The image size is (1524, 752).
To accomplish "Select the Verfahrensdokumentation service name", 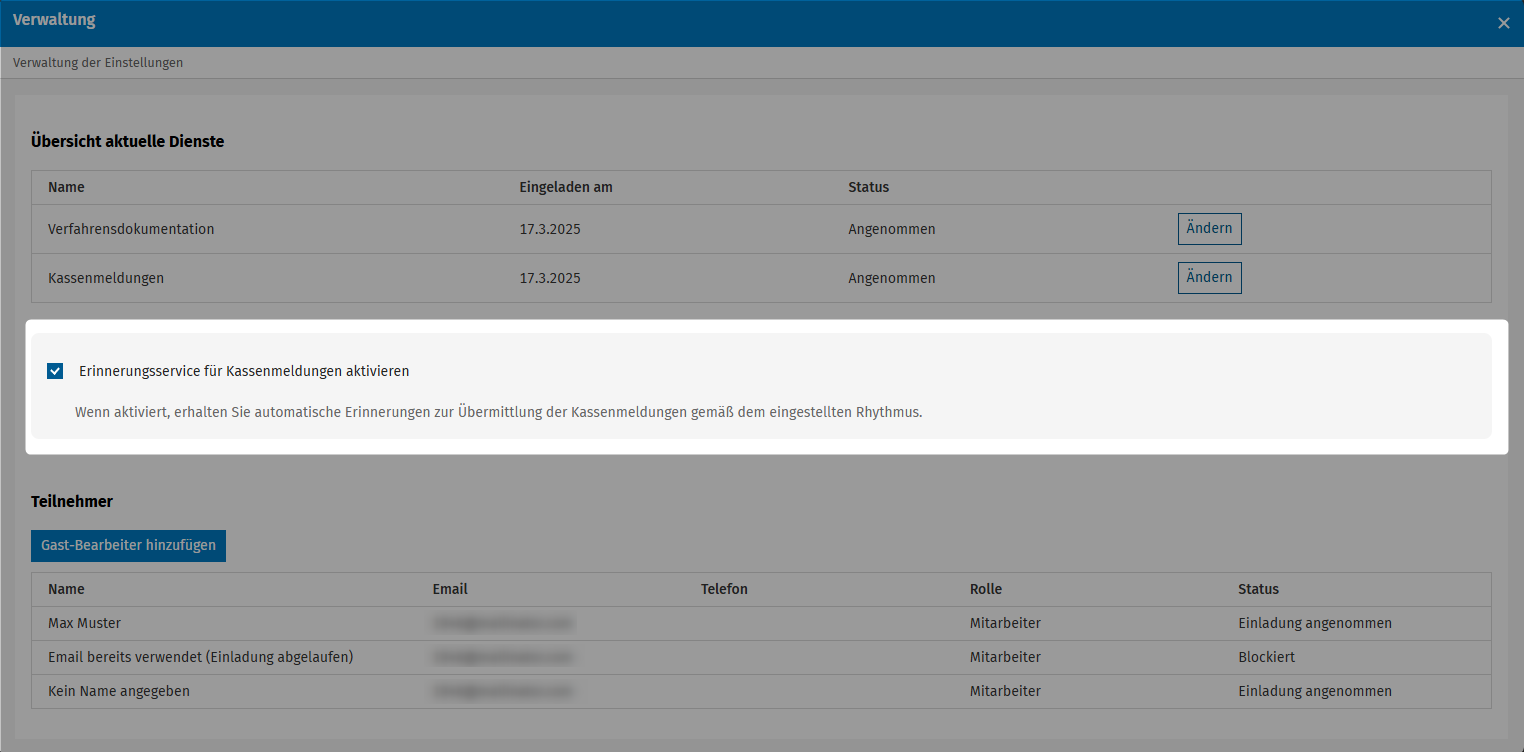I will tap(131, 229).
